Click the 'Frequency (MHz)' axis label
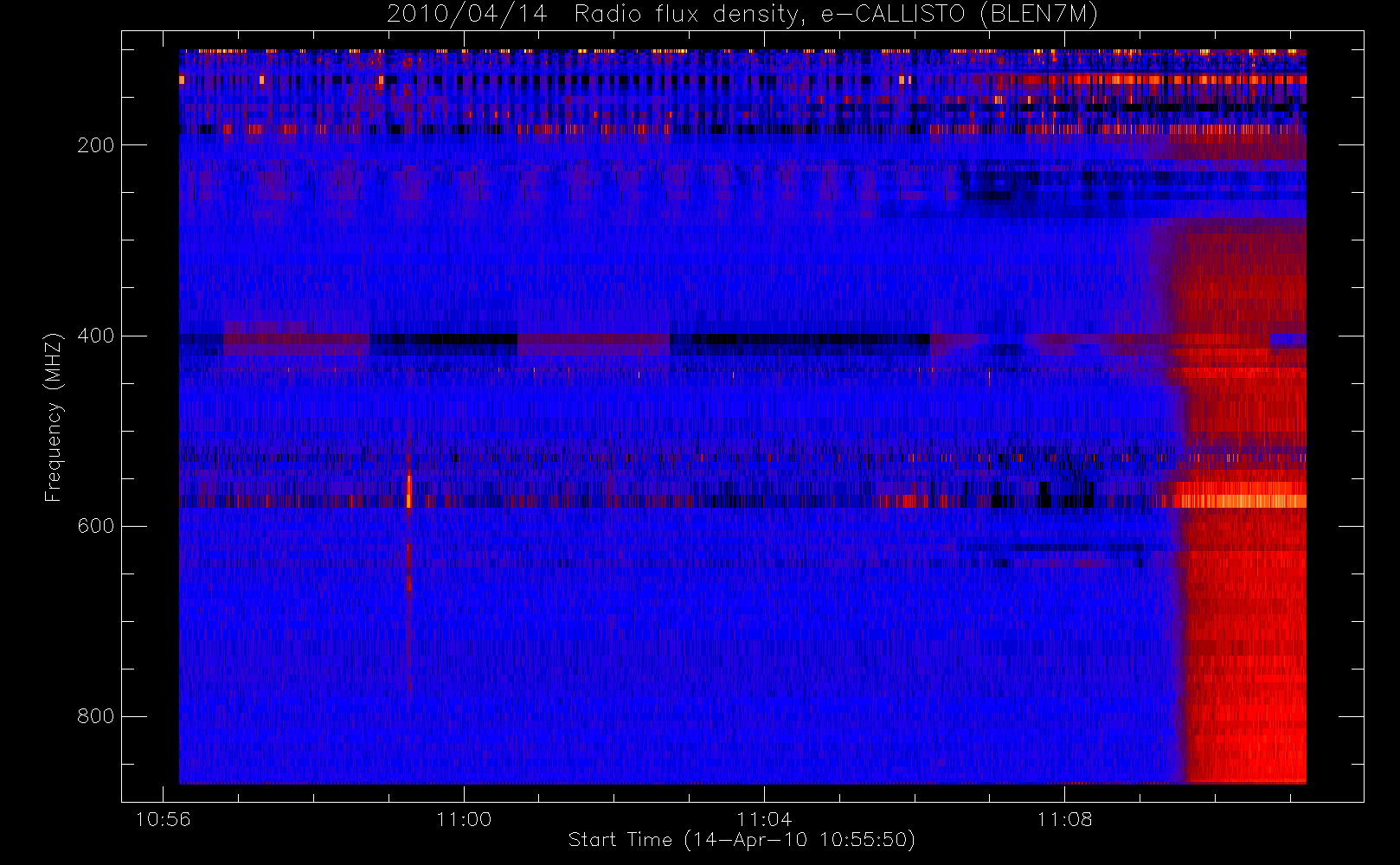This screenshot has width=1400, height=865. pyautogui.click(x=54, y=417)
